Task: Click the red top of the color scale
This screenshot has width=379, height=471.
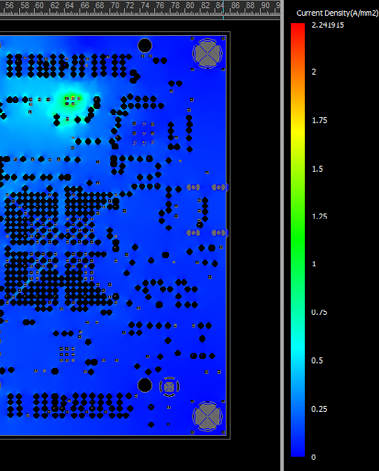Action: (298, 28)
